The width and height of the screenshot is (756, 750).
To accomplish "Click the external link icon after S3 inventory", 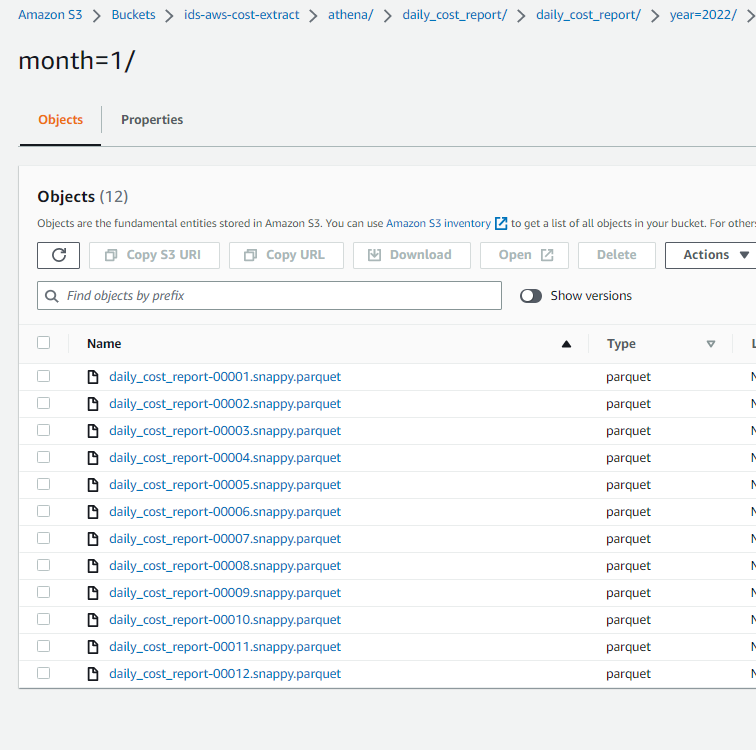I will tap(501, 223).
